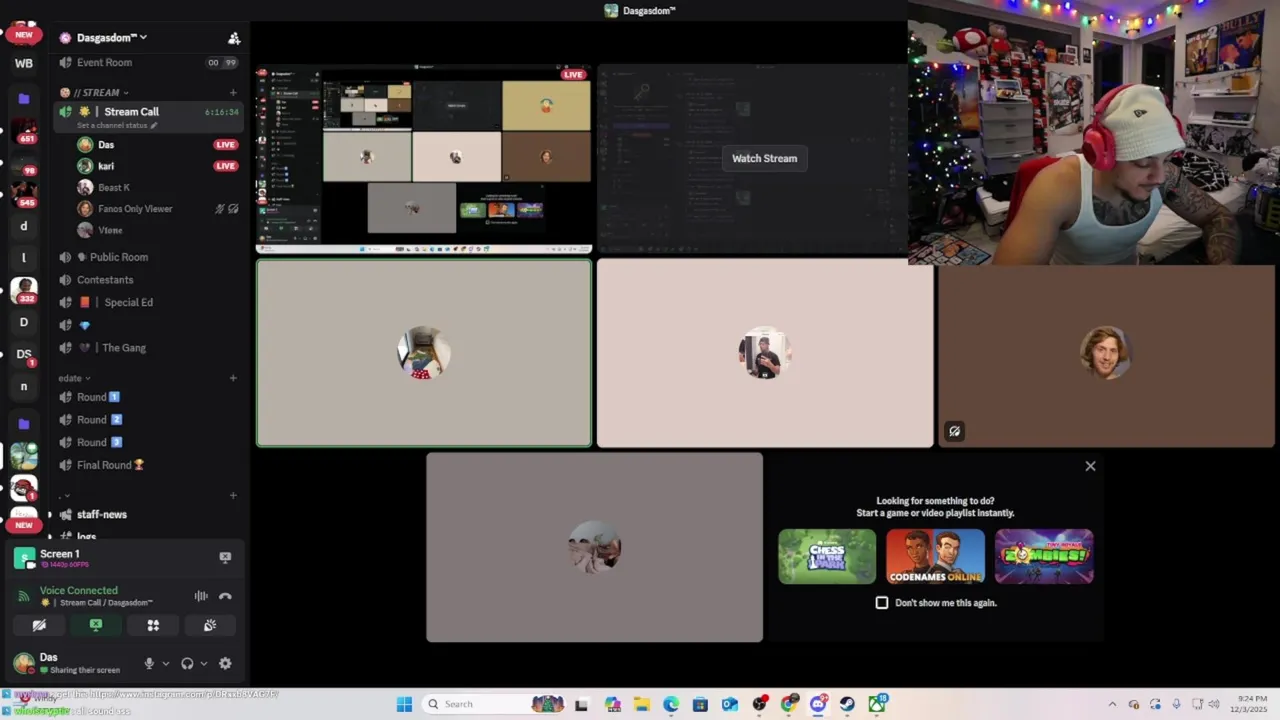Launch the Zombies activity
This screenshot has width=1280, height=720.
[x=1044, y=557]
